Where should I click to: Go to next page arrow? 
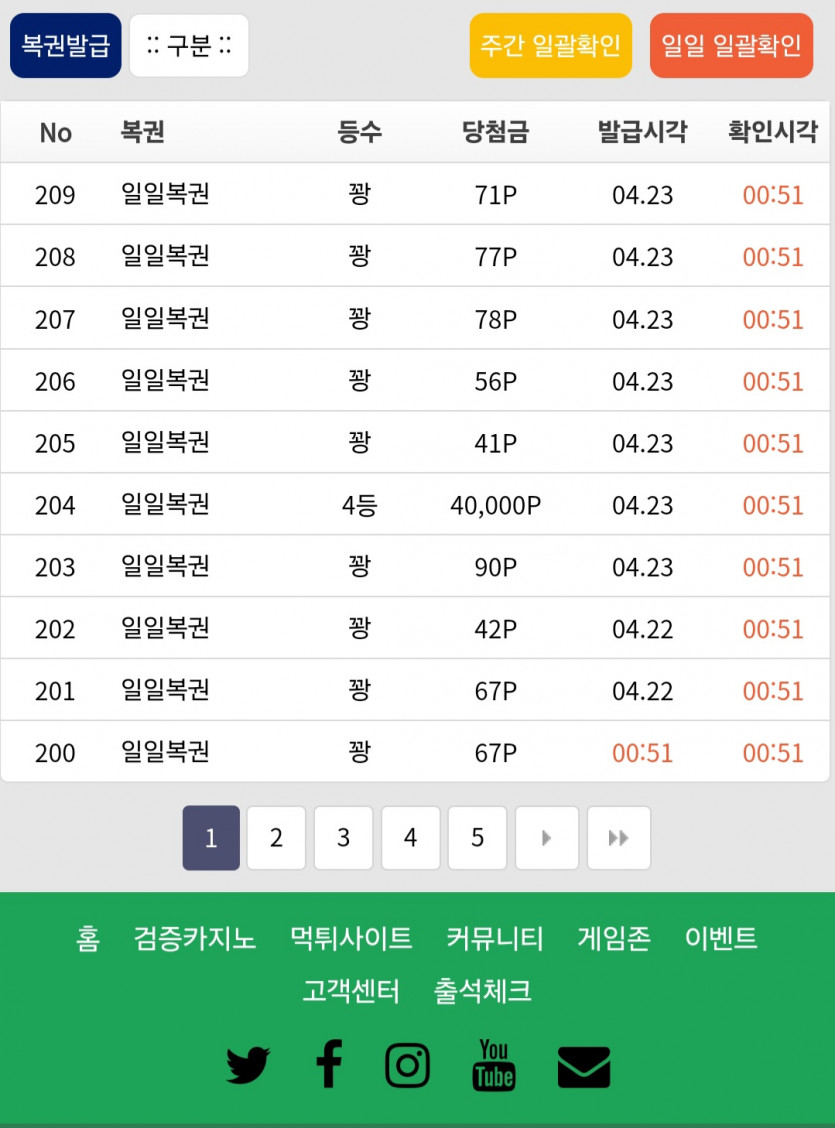pyautogui.click(x=546, y=838)
